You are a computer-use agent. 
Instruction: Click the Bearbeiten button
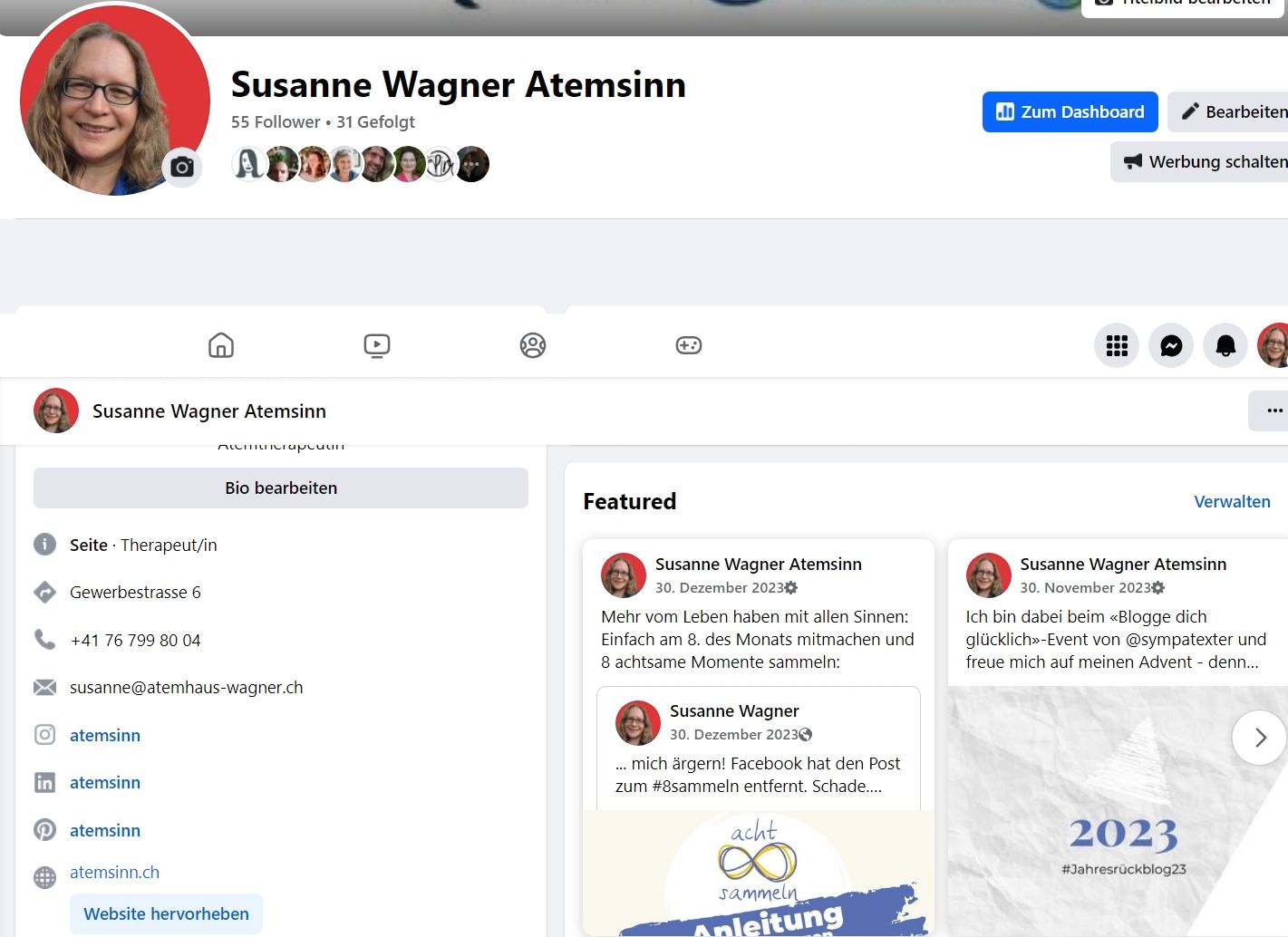(x=1228, y=111)
